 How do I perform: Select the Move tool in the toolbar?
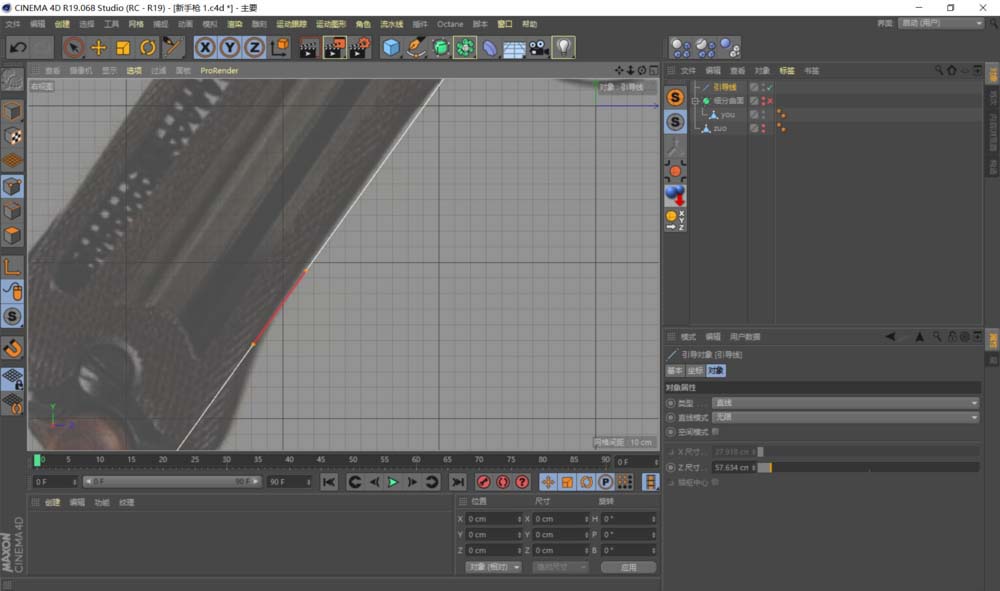[x=96, y=47]
